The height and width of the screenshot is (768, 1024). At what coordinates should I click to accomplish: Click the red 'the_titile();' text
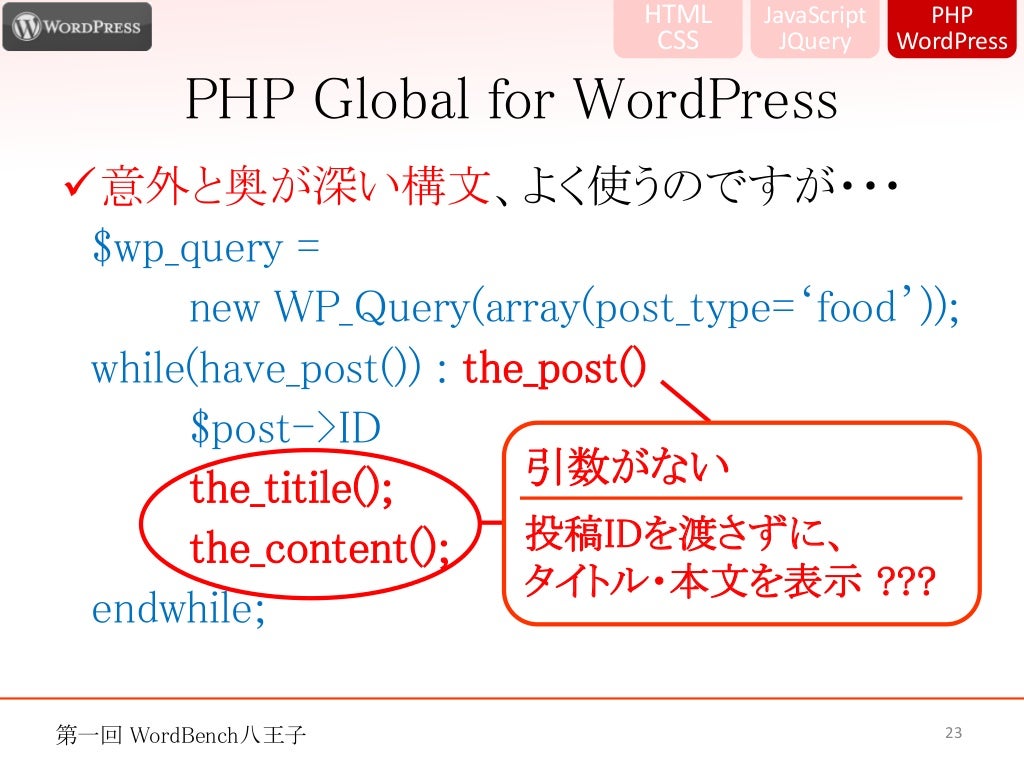click(x=292, y=488)
